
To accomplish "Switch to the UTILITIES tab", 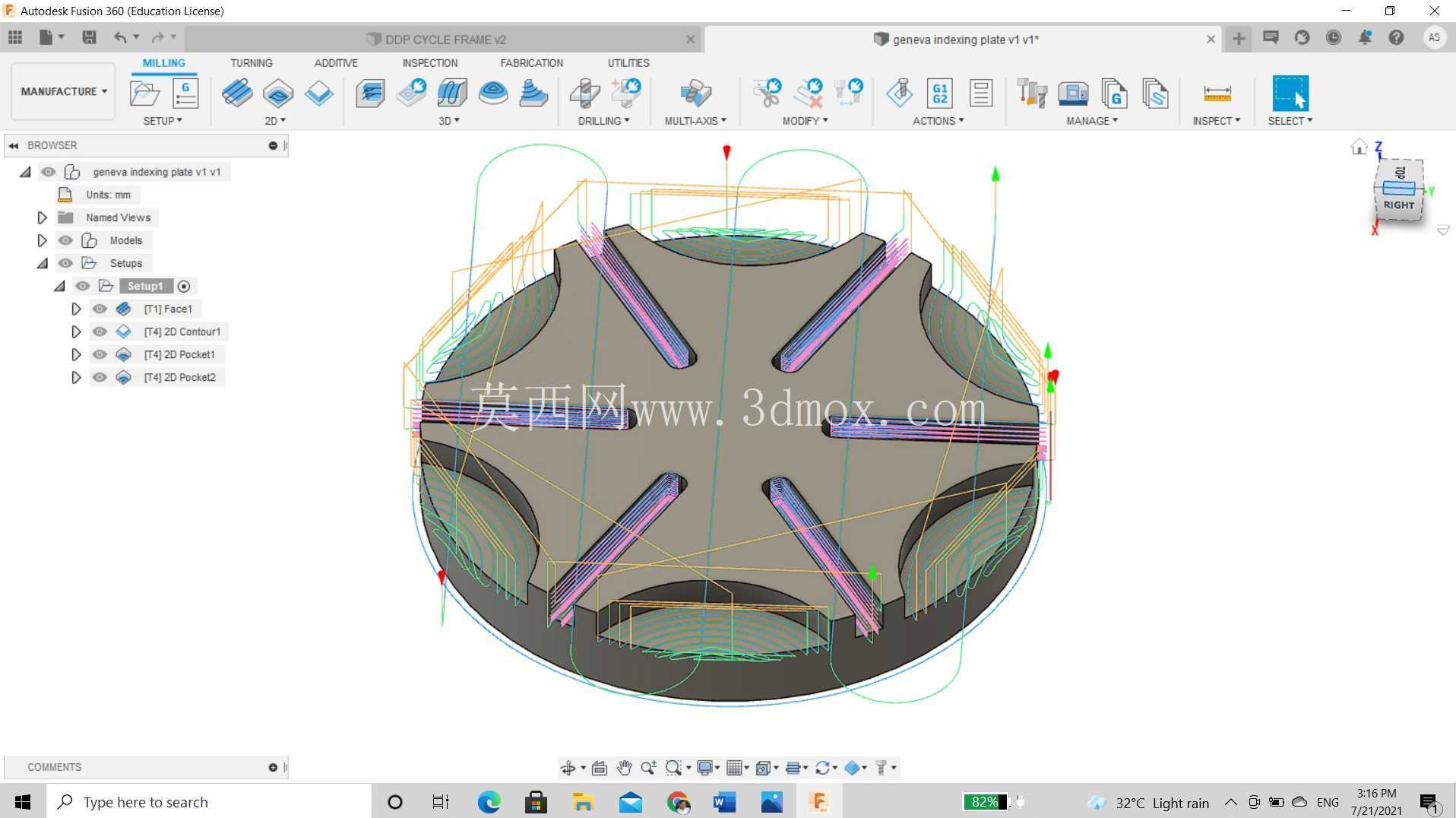I will coord(628,63).
